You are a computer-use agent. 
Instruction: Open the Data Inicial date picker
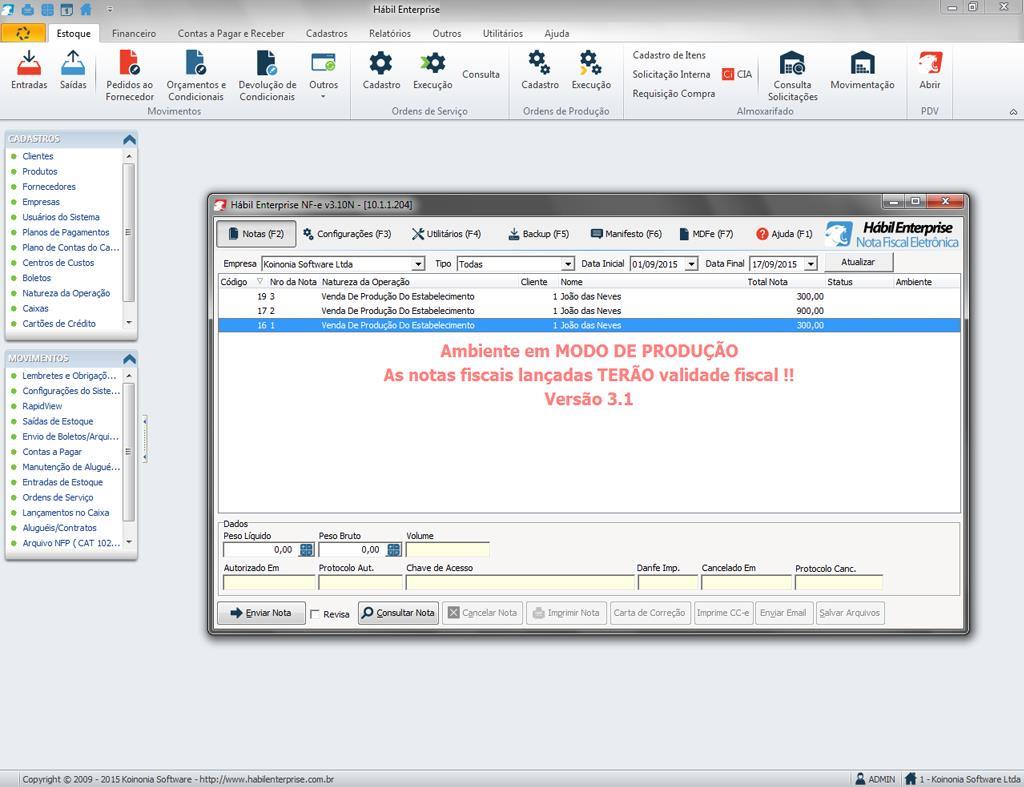pos(691,264)
